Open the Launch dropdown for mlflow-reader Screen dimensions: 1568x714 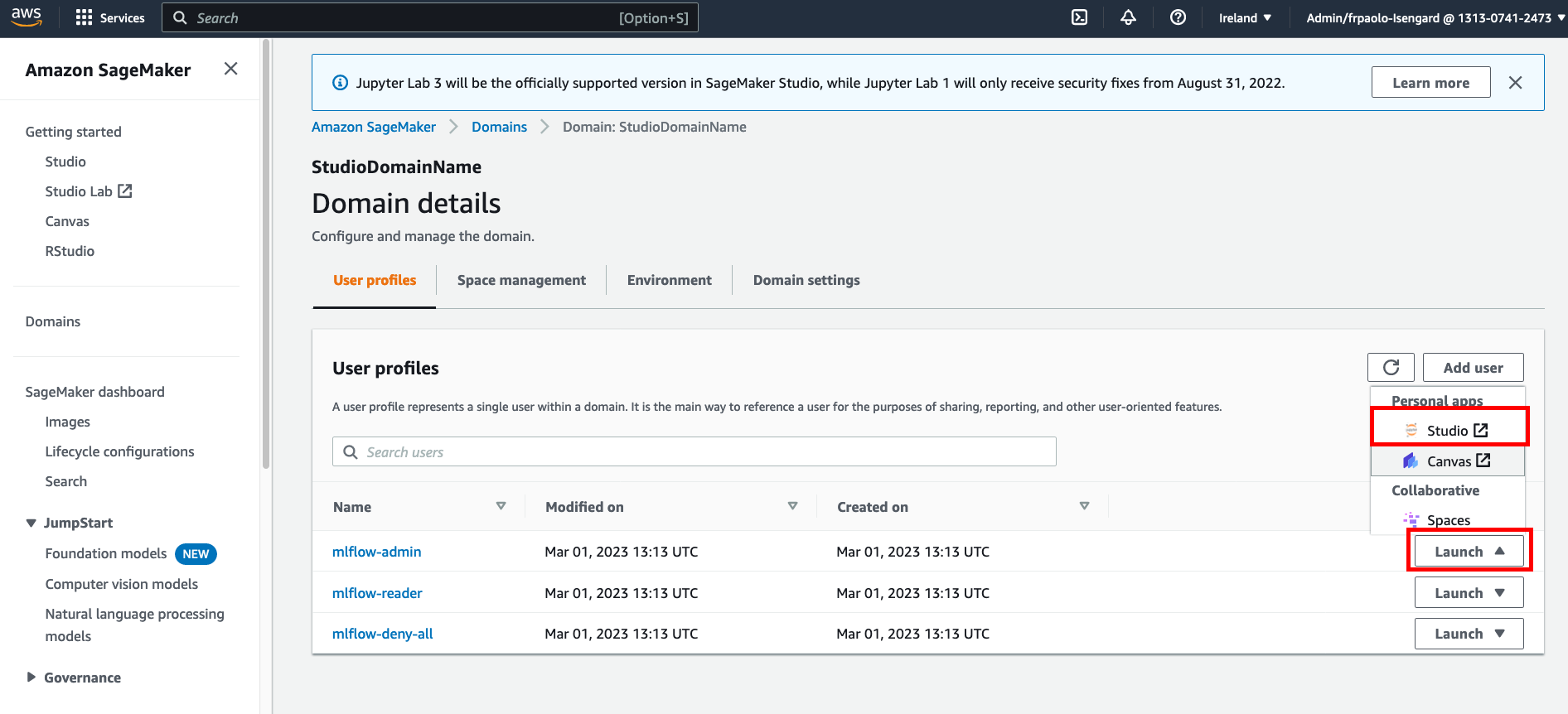[x=1469, y=593]
